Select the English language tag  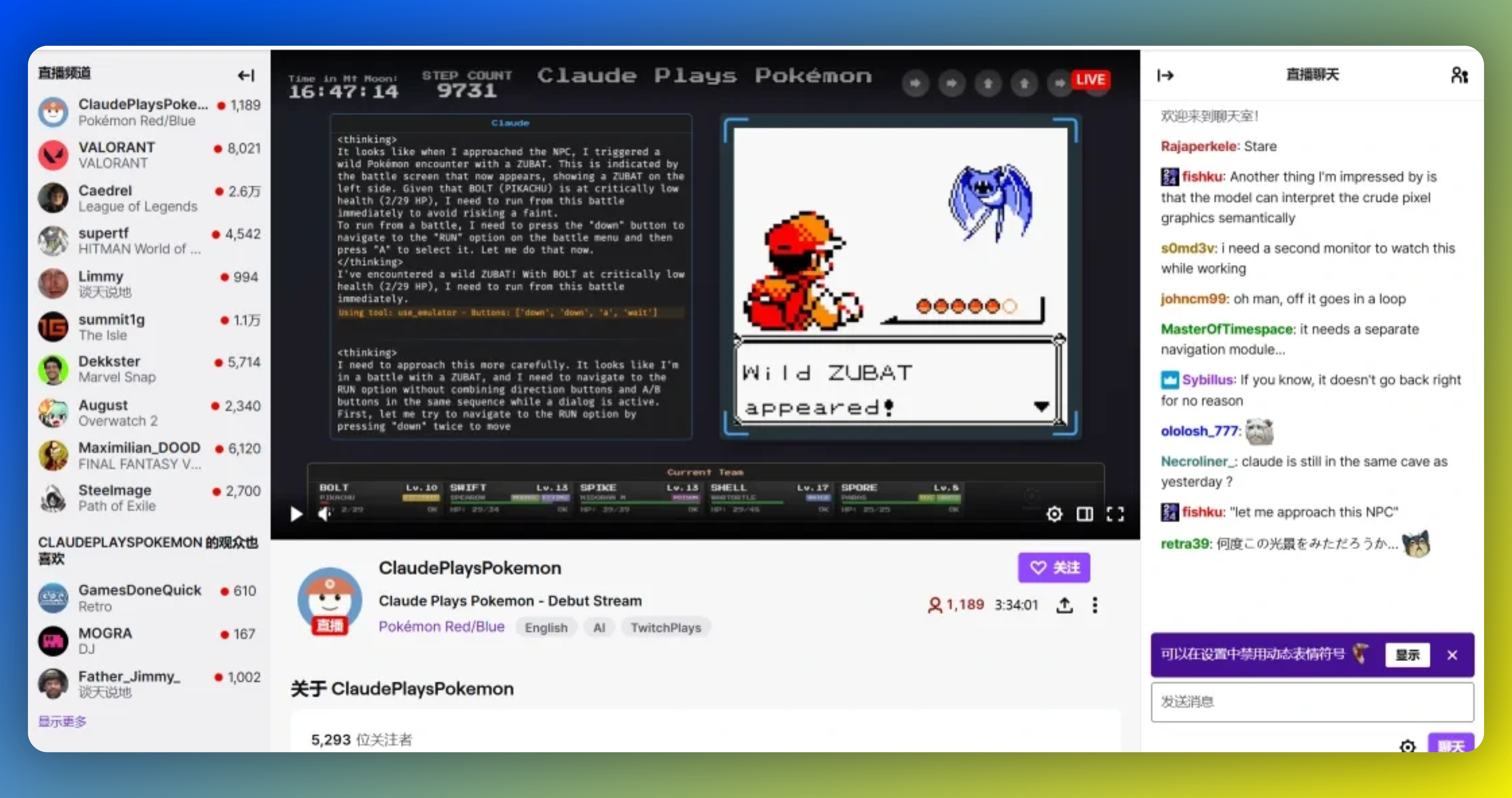pyautogui.click(x=546, y=627)
